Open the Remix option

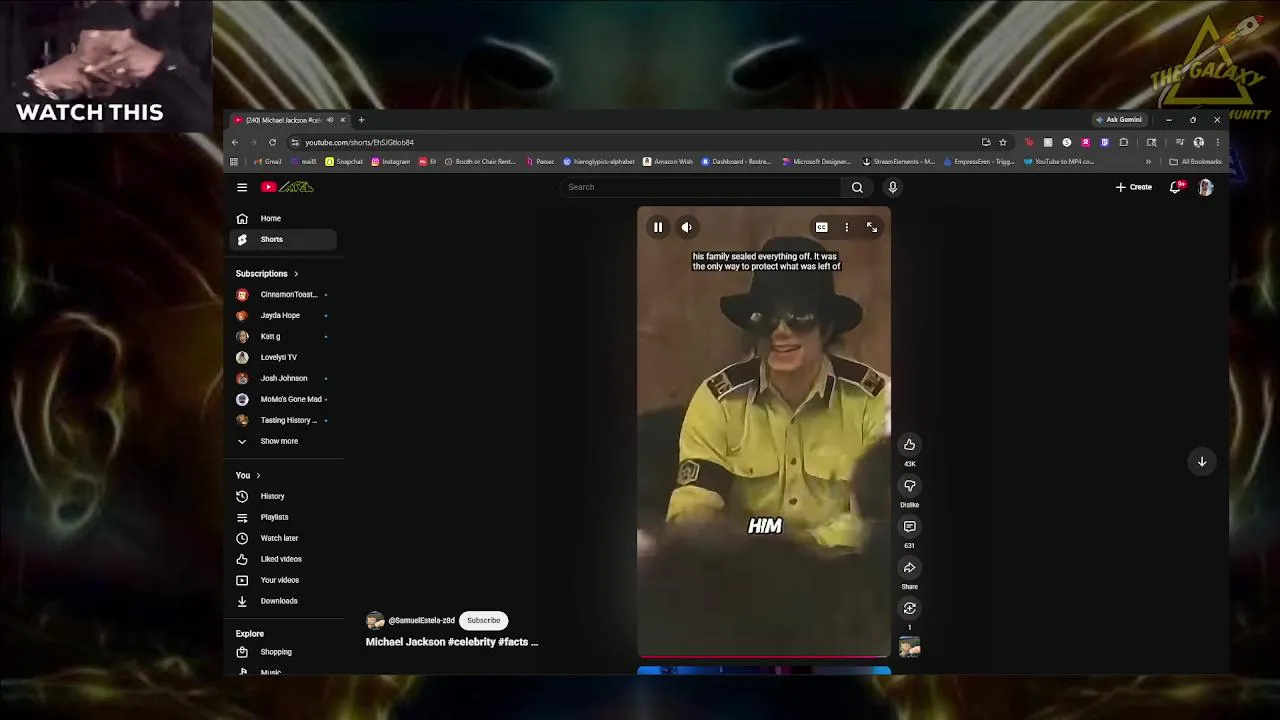pos(909,608)
